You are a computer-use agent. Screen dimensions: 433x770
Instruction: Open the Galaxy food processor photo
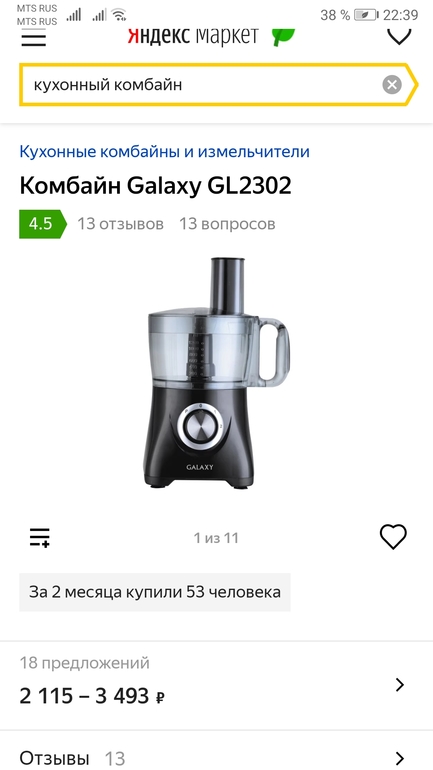pyautogui.click(x=216, y=373)
